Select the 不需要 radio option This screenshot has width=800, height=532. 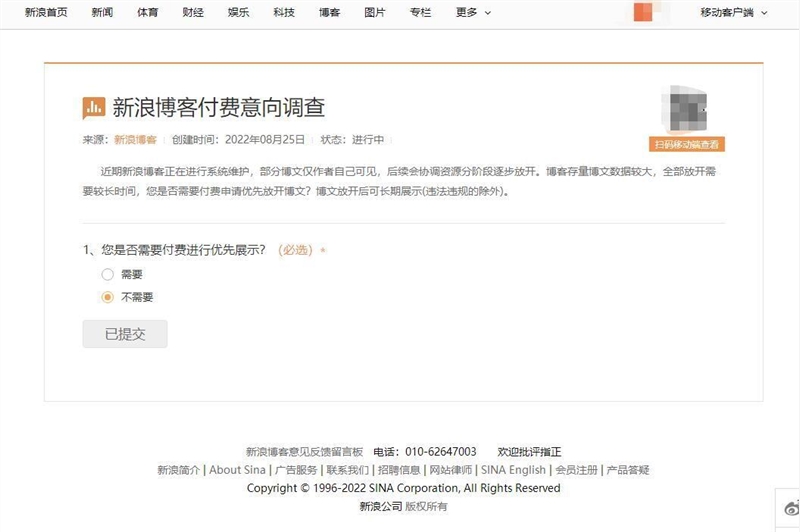pos(107,297)
